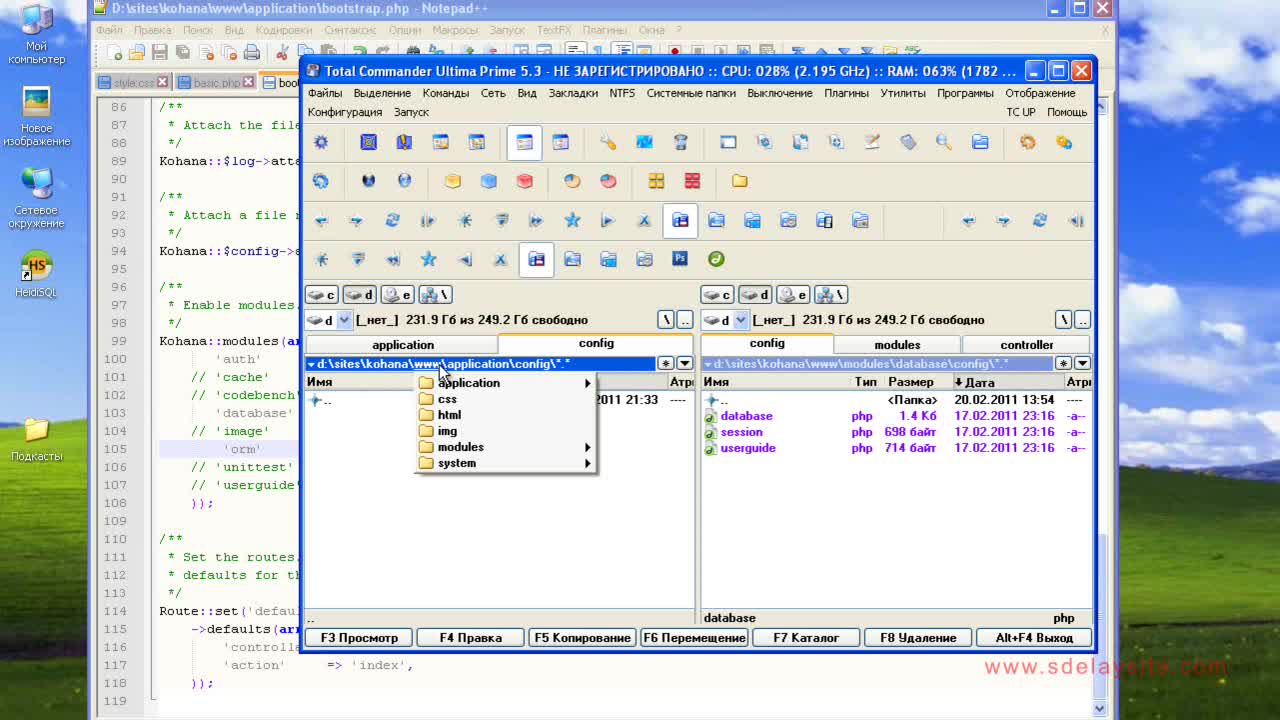Click the Размер column header in the right panel
Viewport: 1280px width, 720px height.
910,382
